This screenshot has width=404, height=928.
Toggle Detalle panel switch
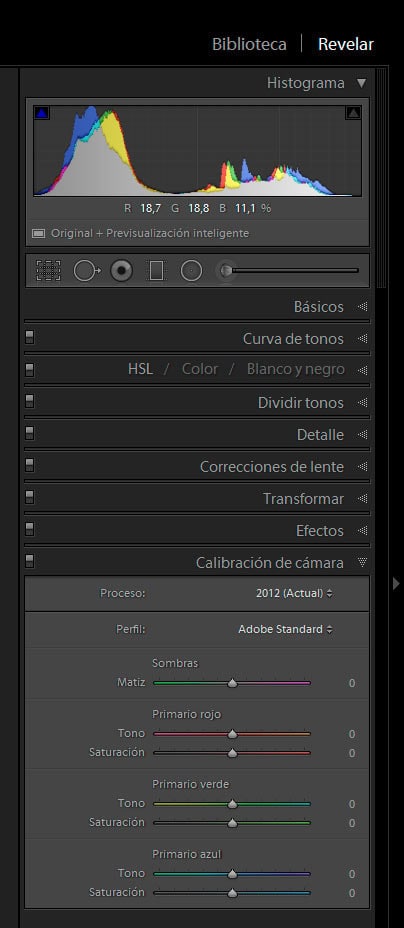coord(30,434)
